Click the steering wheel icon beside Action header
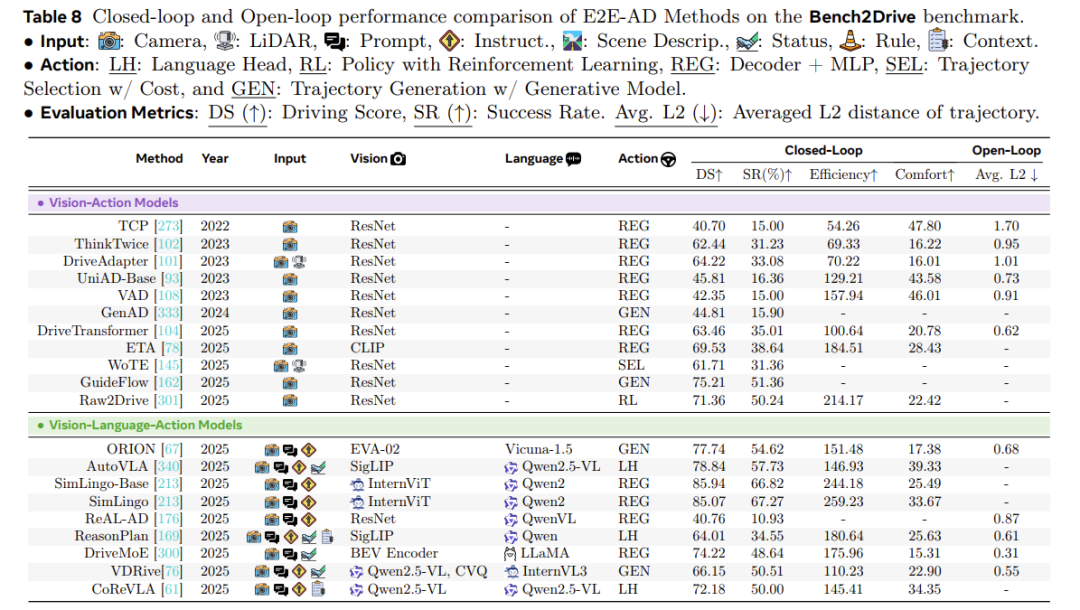 coord(668,159)
